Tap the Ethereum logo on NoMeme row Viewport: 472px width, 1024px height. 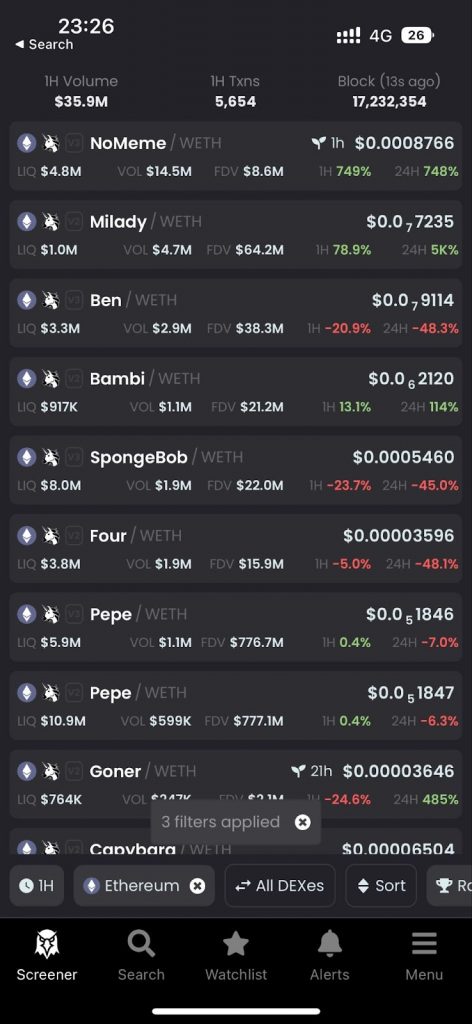point(27,143)
